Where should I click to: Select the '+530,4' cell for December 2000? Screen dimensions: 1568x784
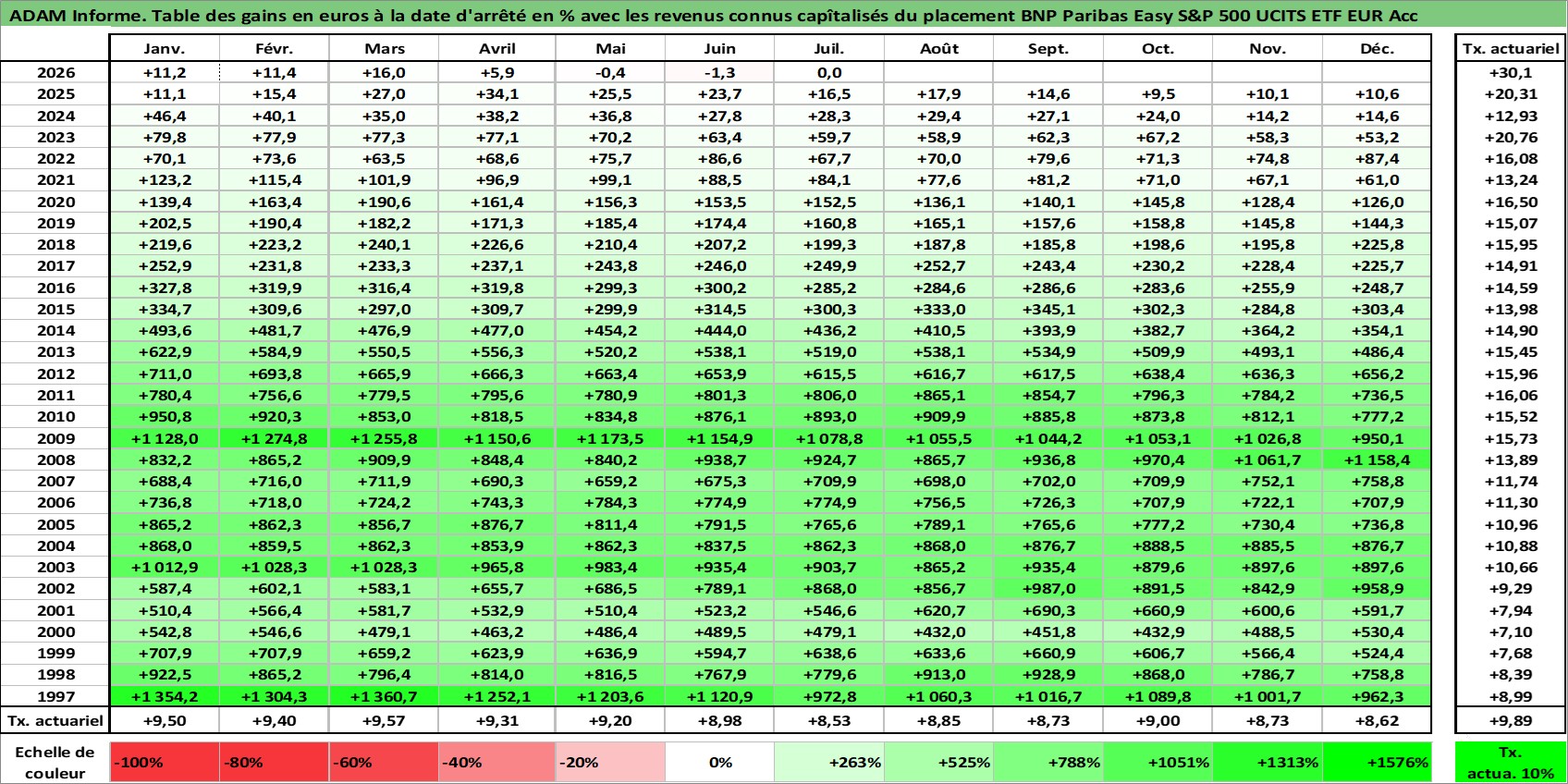1377,631
